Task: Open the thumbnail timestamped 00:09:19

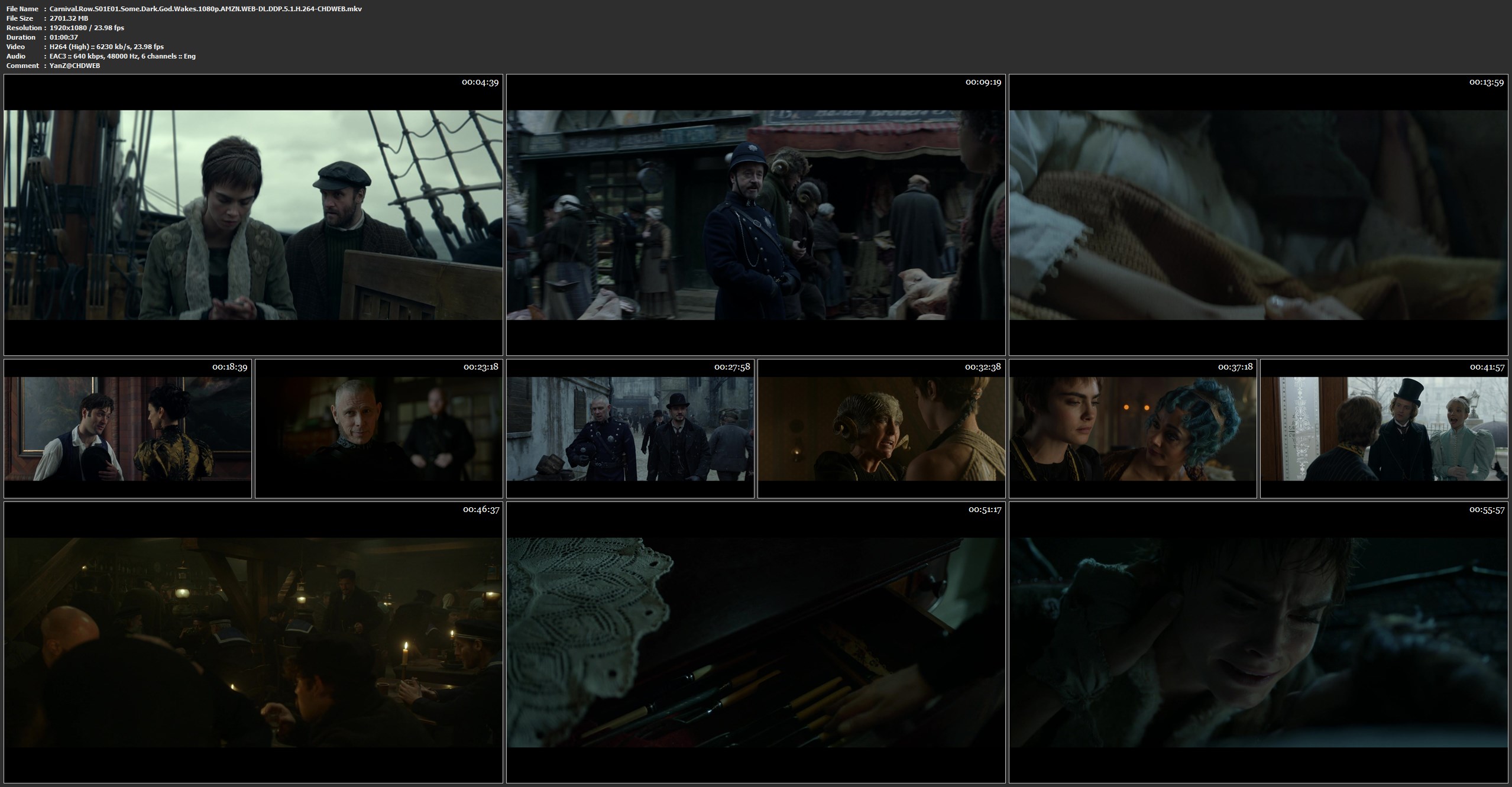Action: [756, 215]
